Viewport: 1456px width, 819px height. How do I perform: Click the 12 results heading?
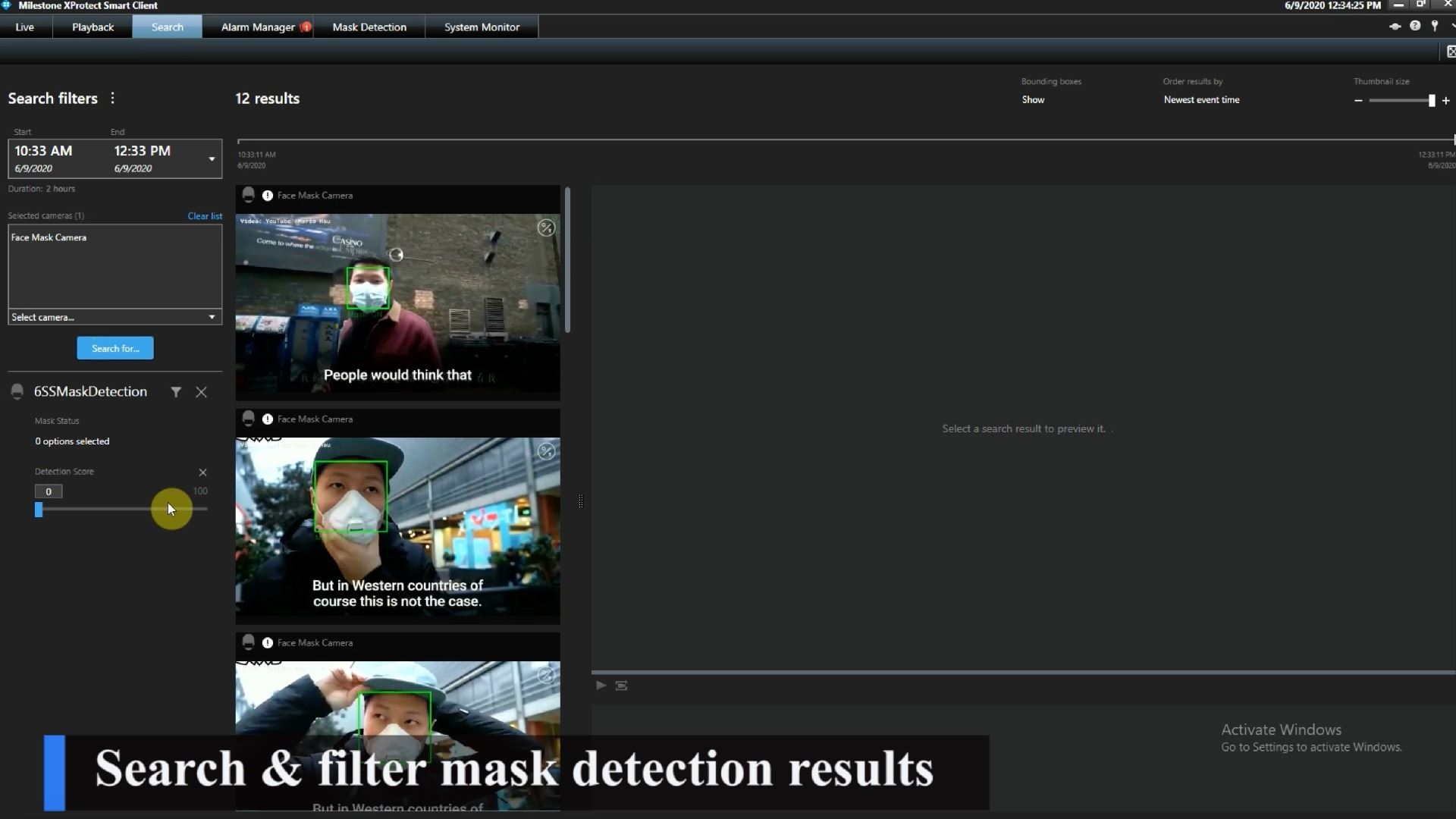267,99
